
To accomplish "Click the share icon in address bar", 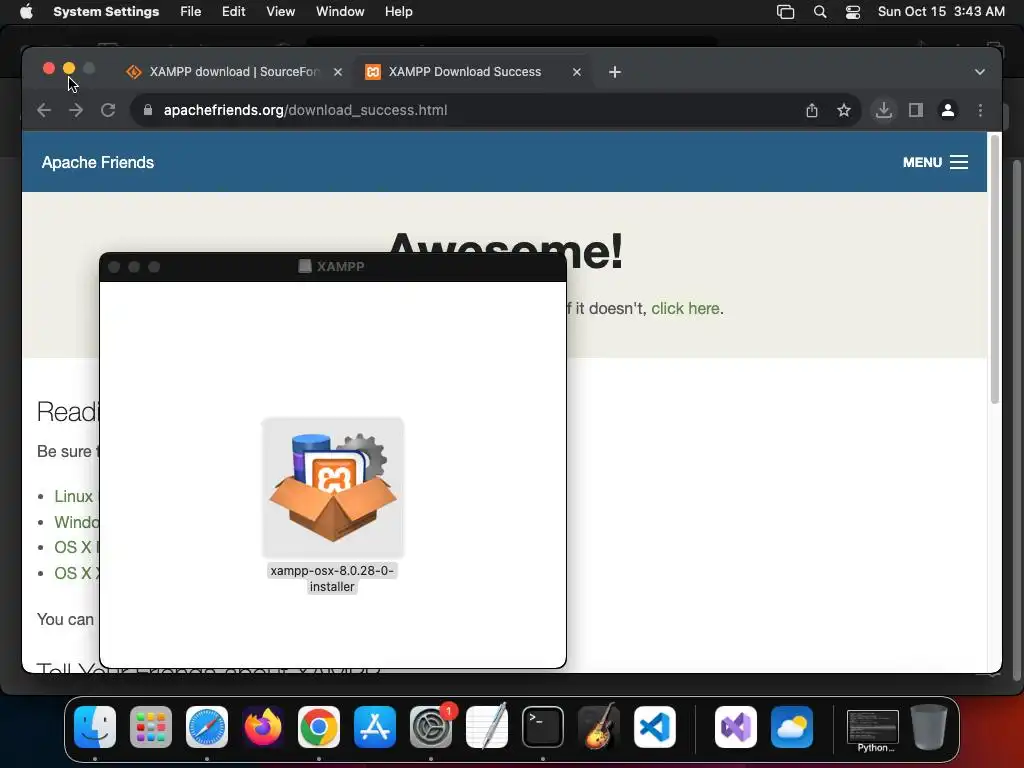I will (x=812, y=110).
